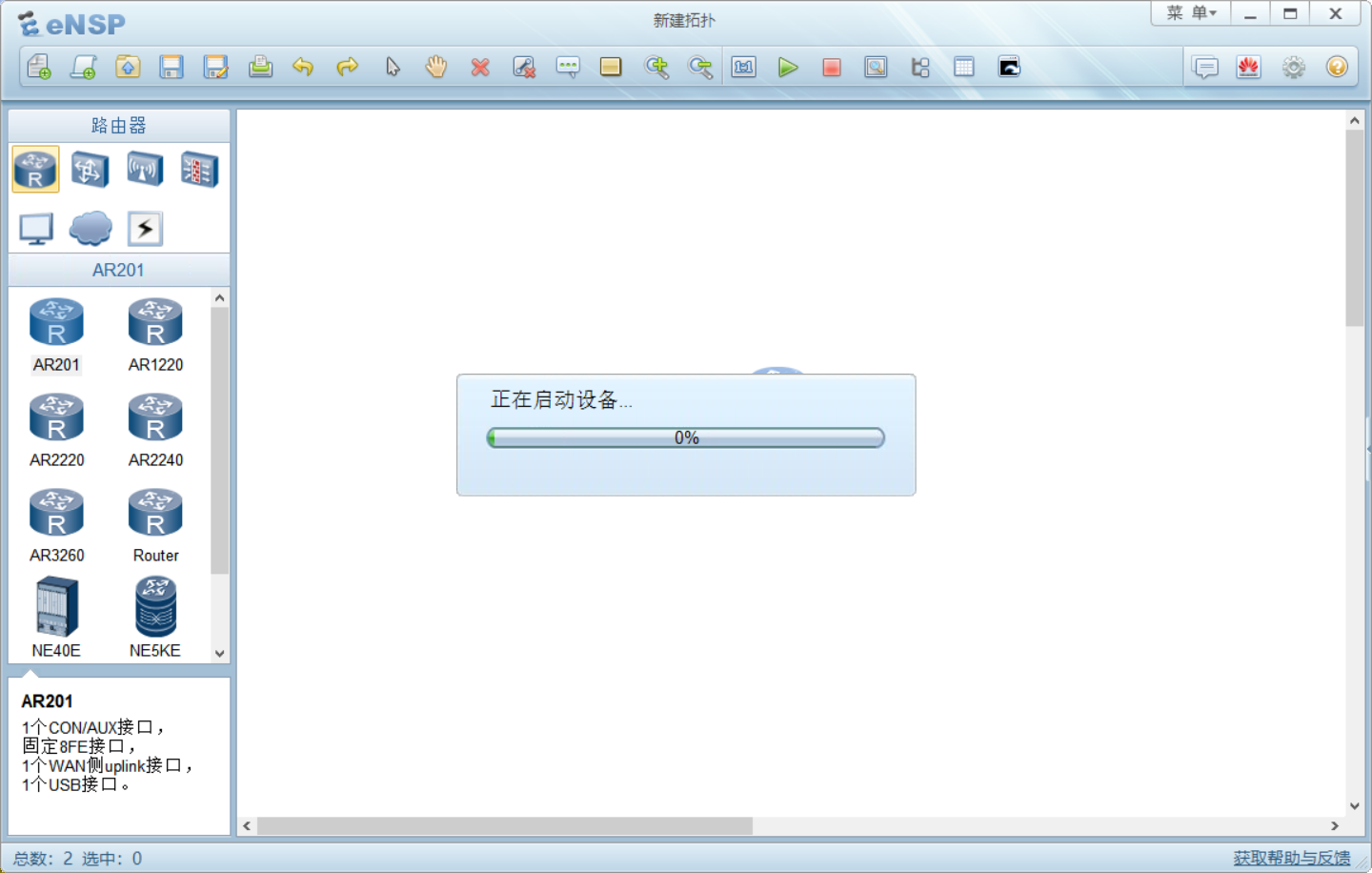Redo the last undone action

pos(348,67)
